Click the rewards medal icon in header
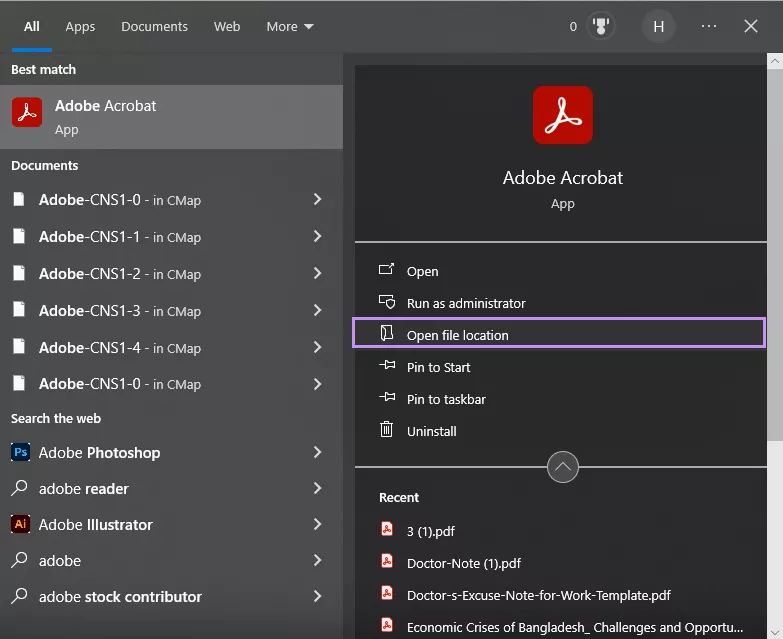 pos(603,27)
